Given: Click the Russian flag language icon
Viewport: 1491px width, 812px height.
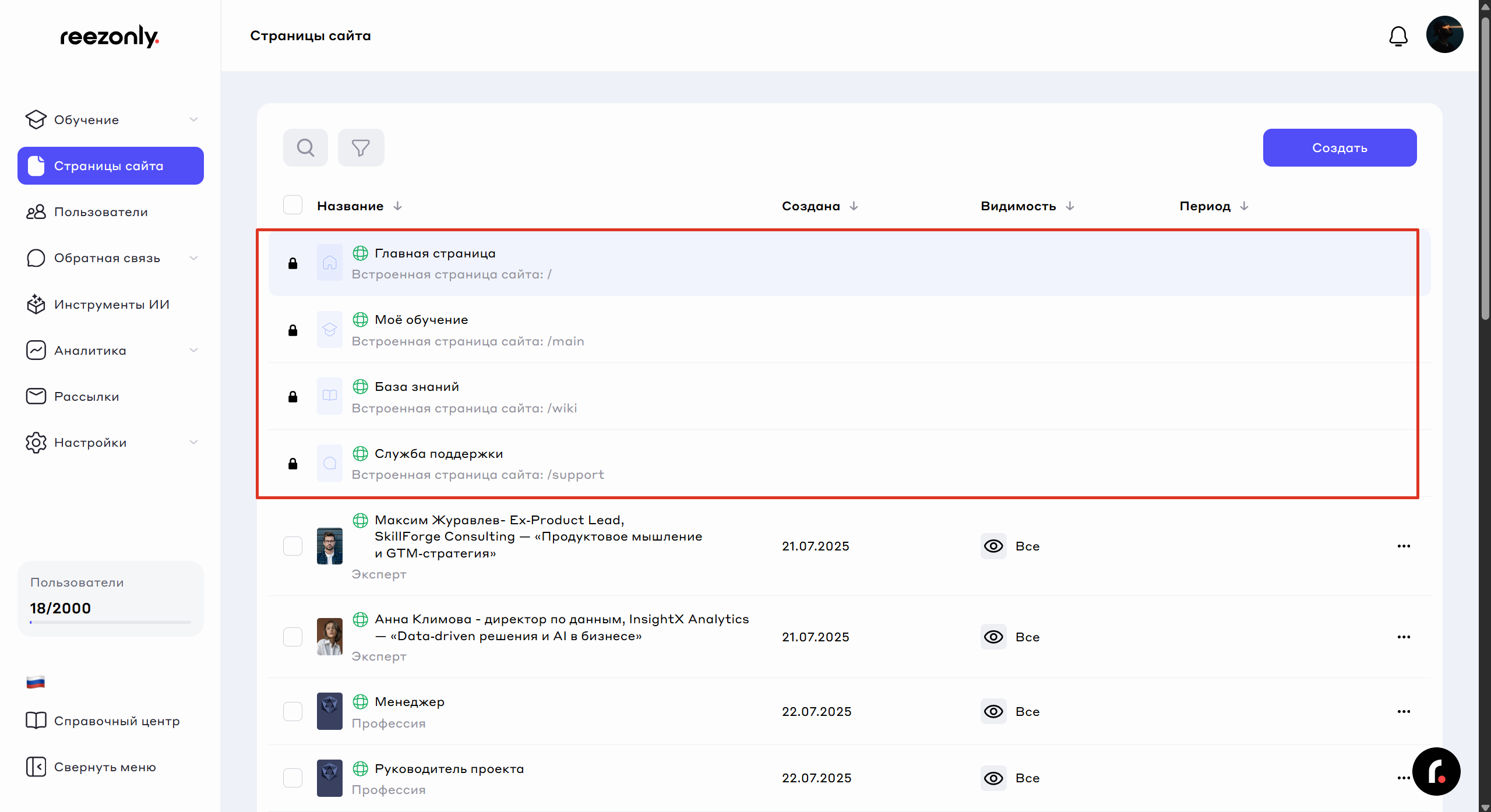Looking at the screenshot, I should [36, 682].
